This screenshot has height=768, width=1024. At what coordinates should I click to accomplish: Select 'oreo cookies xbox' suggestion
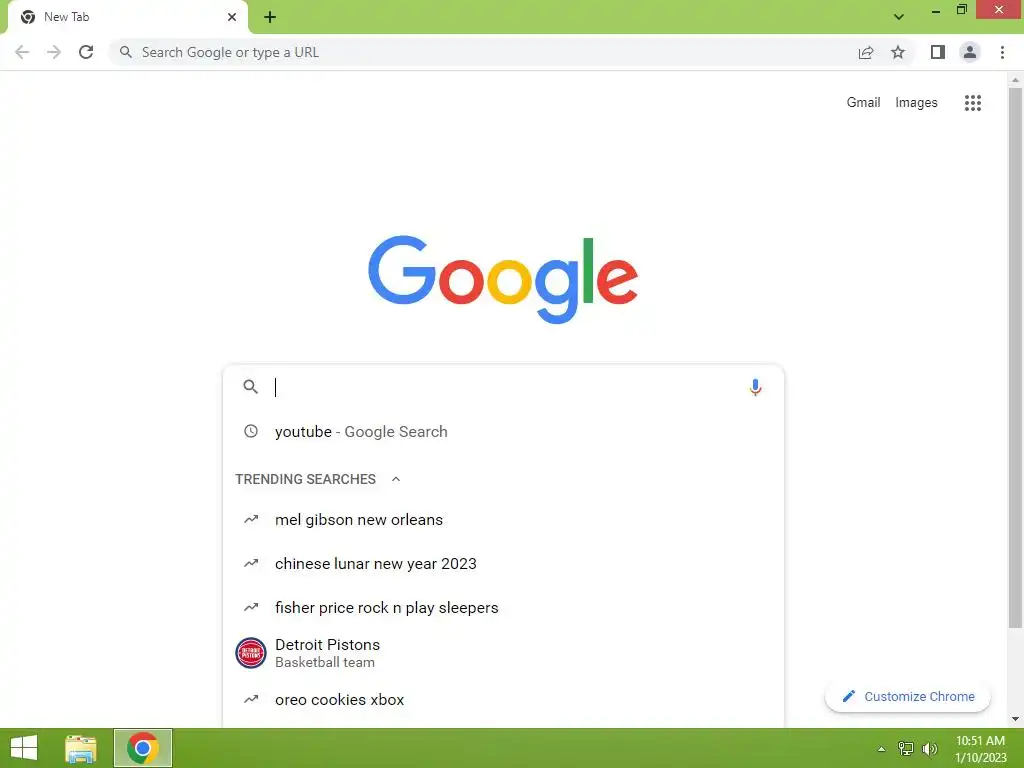pos(503,699)
